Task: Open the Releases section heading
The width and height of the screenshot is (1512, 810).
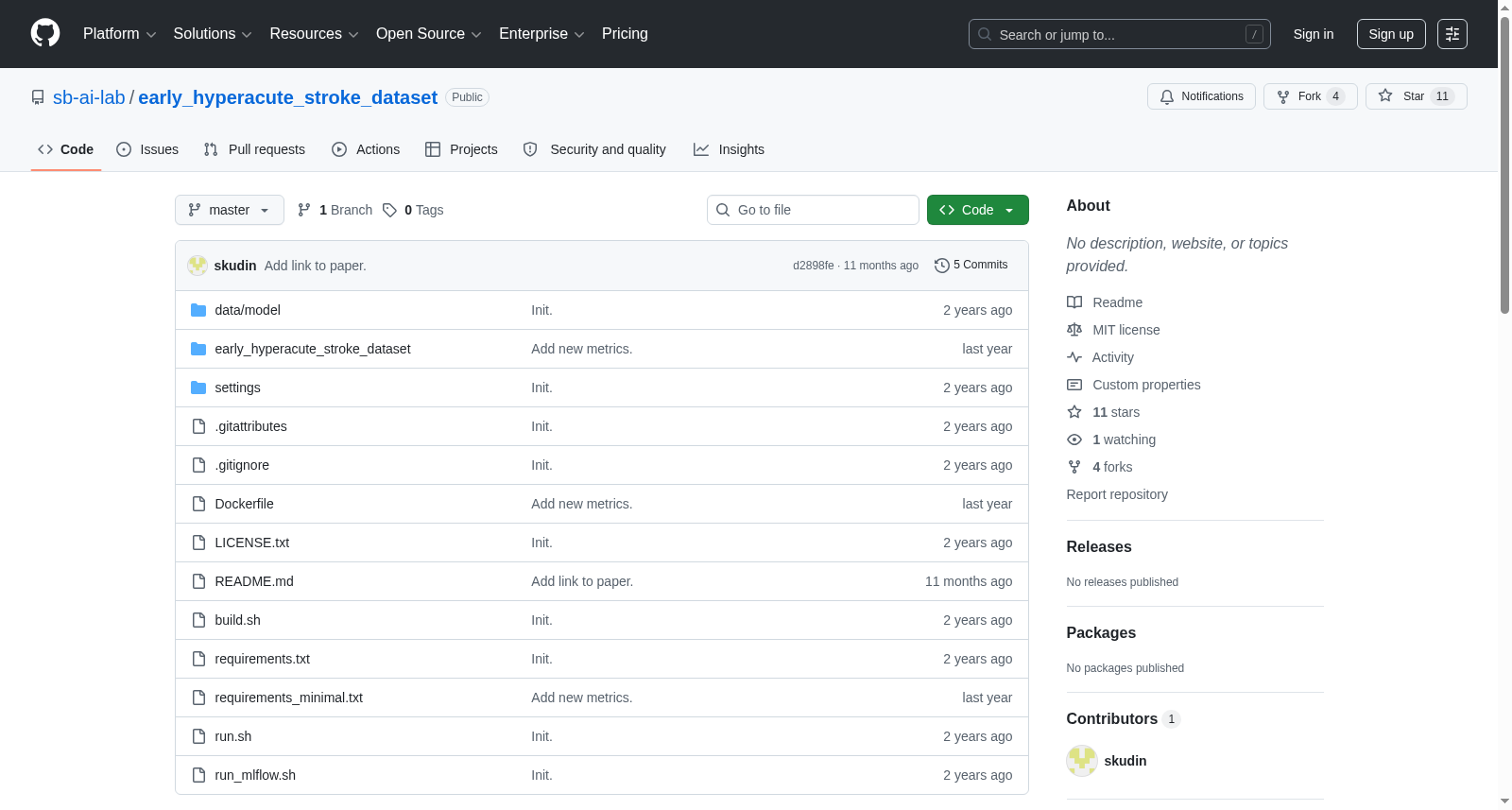Action: pyautogui.click(x=1099, y=547)
